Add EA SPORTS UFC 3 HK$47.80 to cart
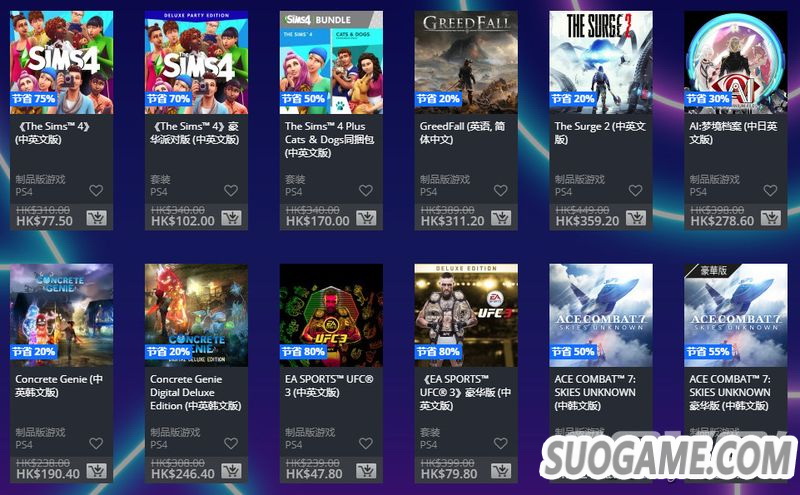 tap(366, 471)
